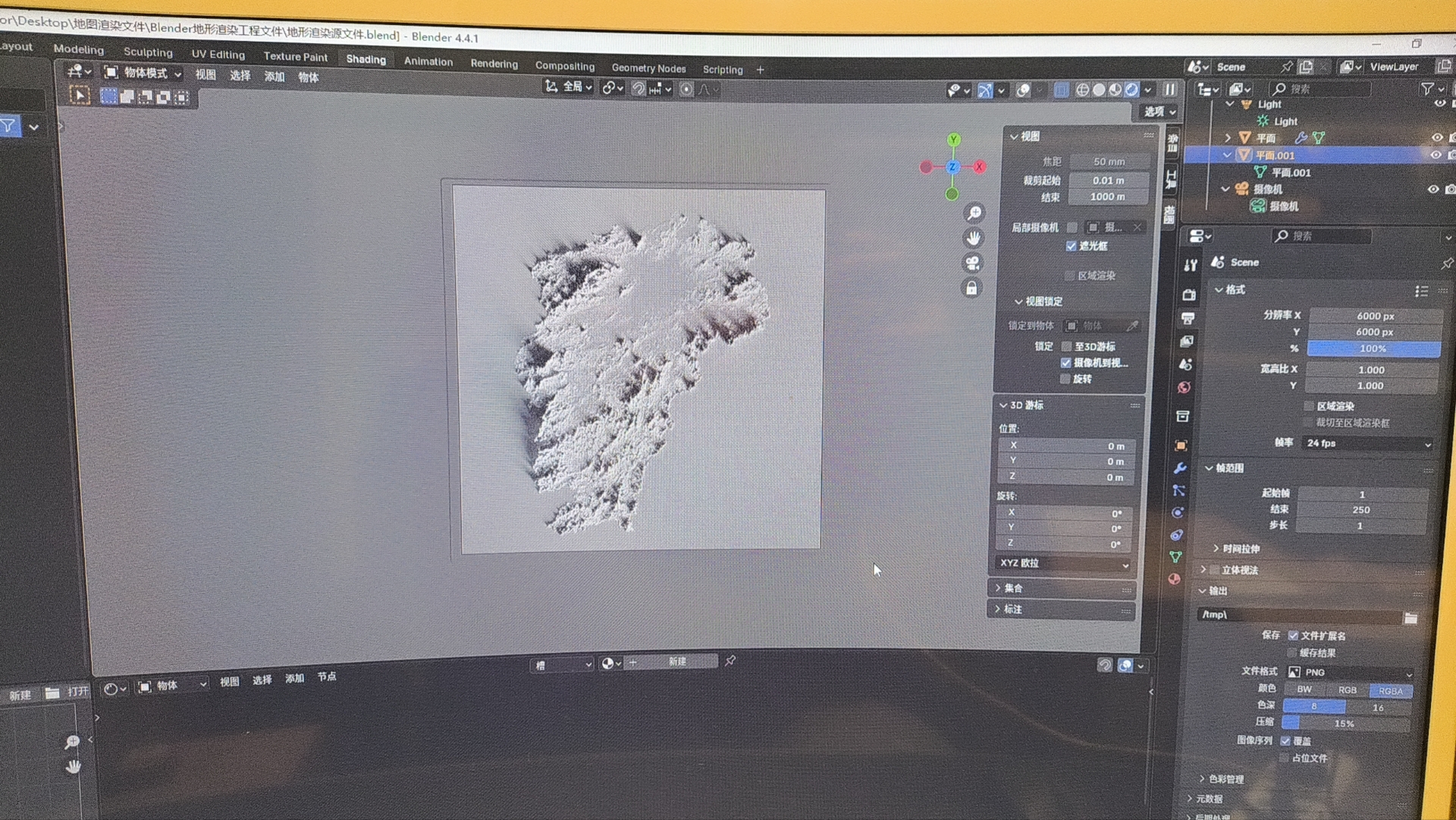Select the RGBA color mode button
The image size is (1456, 820).
(x=1390, y=690)
